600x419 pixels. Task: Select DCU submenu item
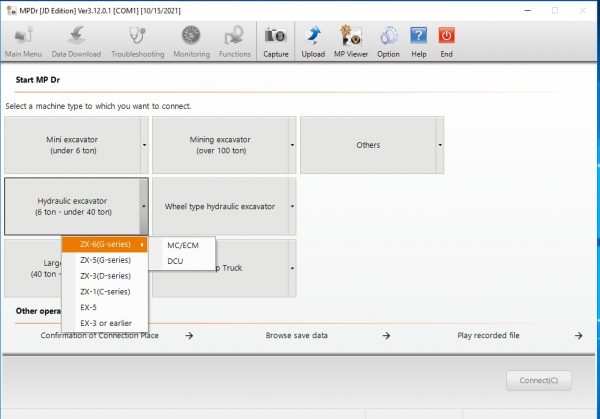[x=183, y=261]
